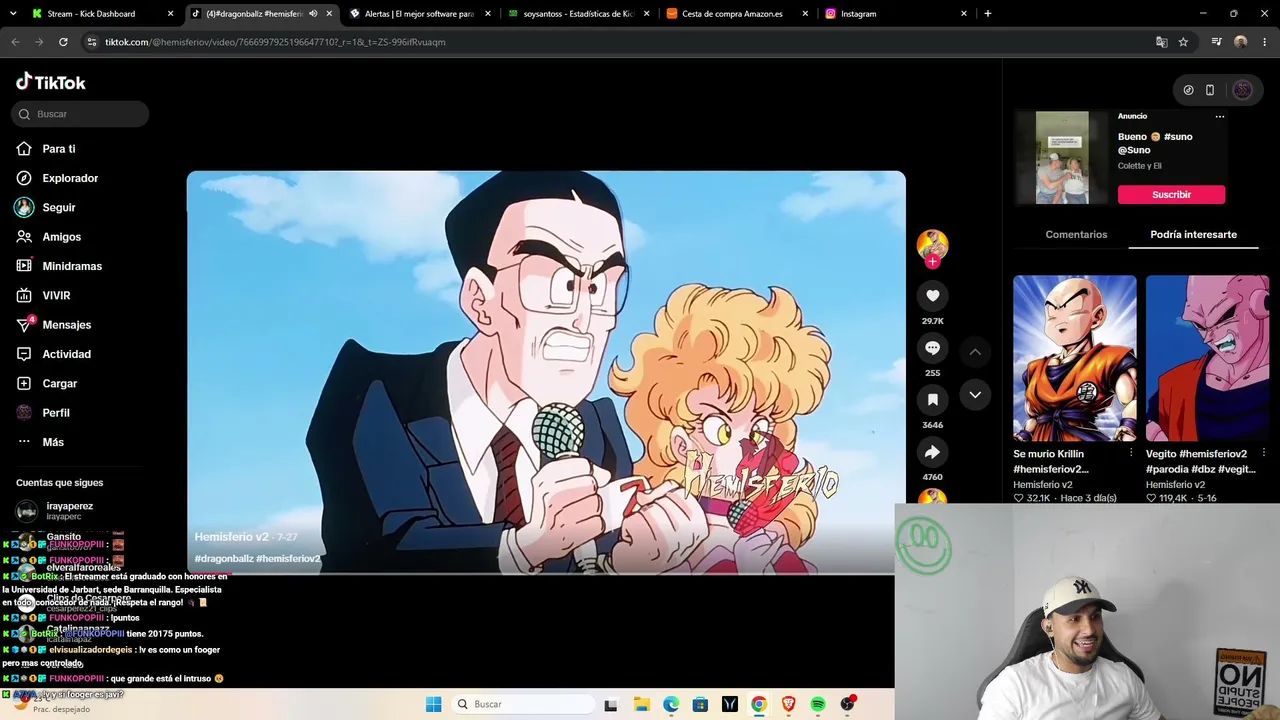
Task: Bookmark this page with the star icon
Action: point(1183,42)
